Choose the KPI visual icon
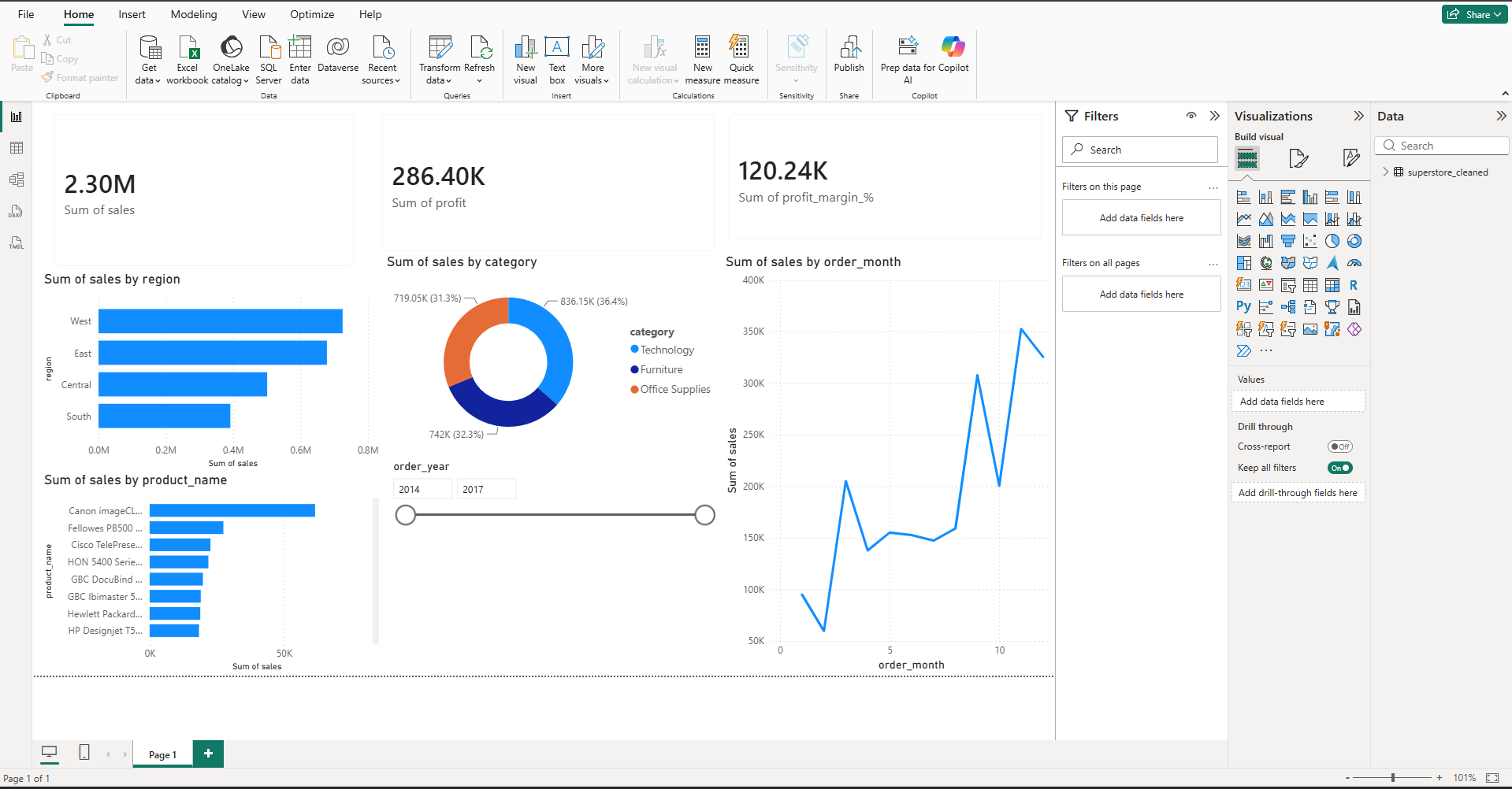This screenshot has height=789, width=1512. click(1266, 285)
